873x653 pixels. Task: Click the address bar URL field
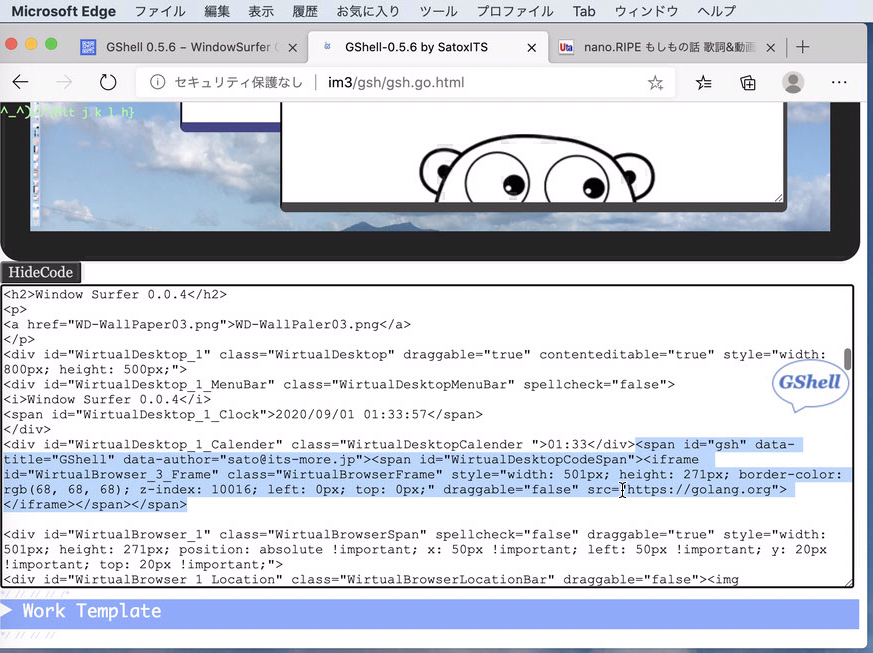click(x=400, y=83)
